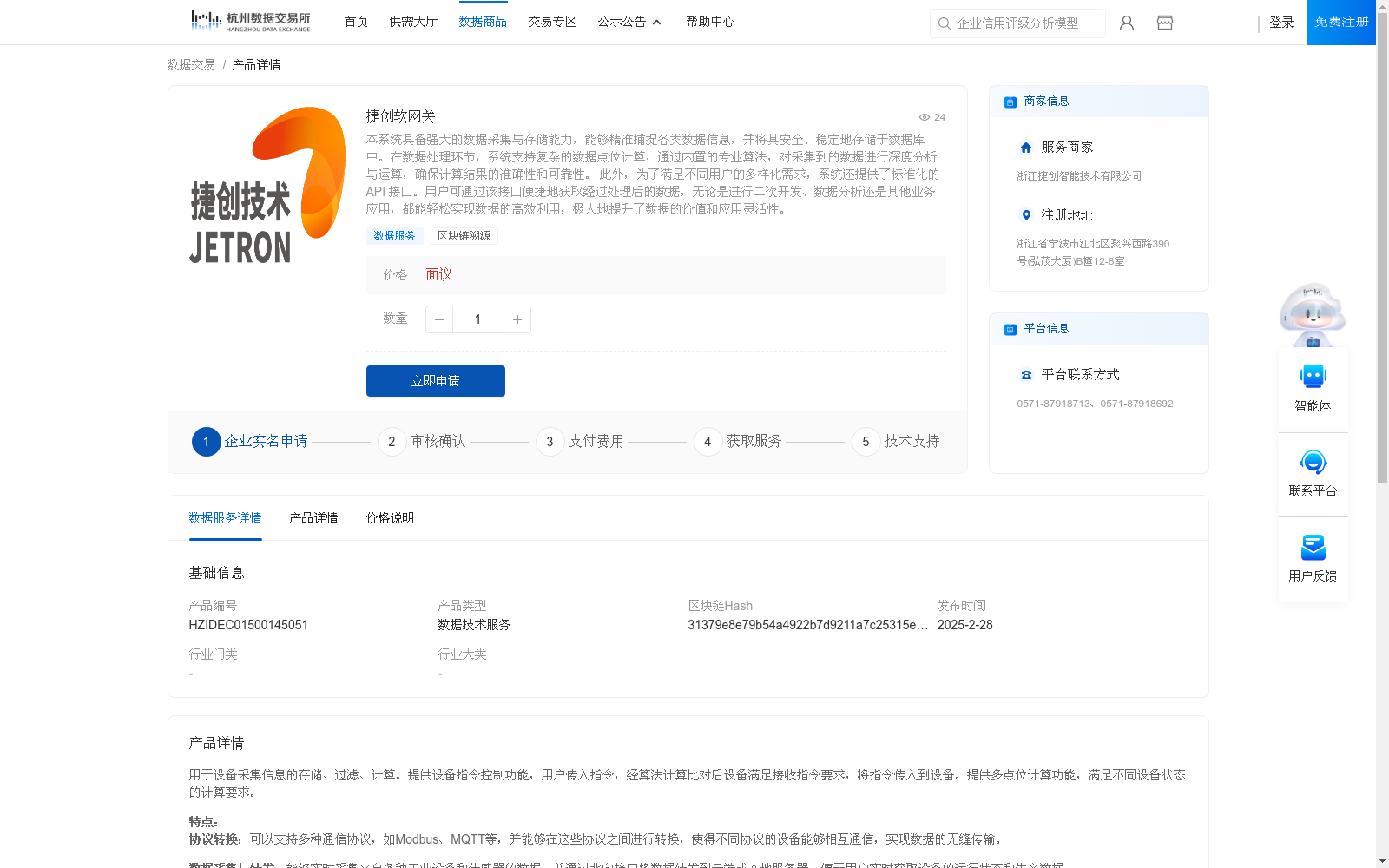
Task: Click the 捷创技术 JETRON product image
Action: click(x=267, y=185)
